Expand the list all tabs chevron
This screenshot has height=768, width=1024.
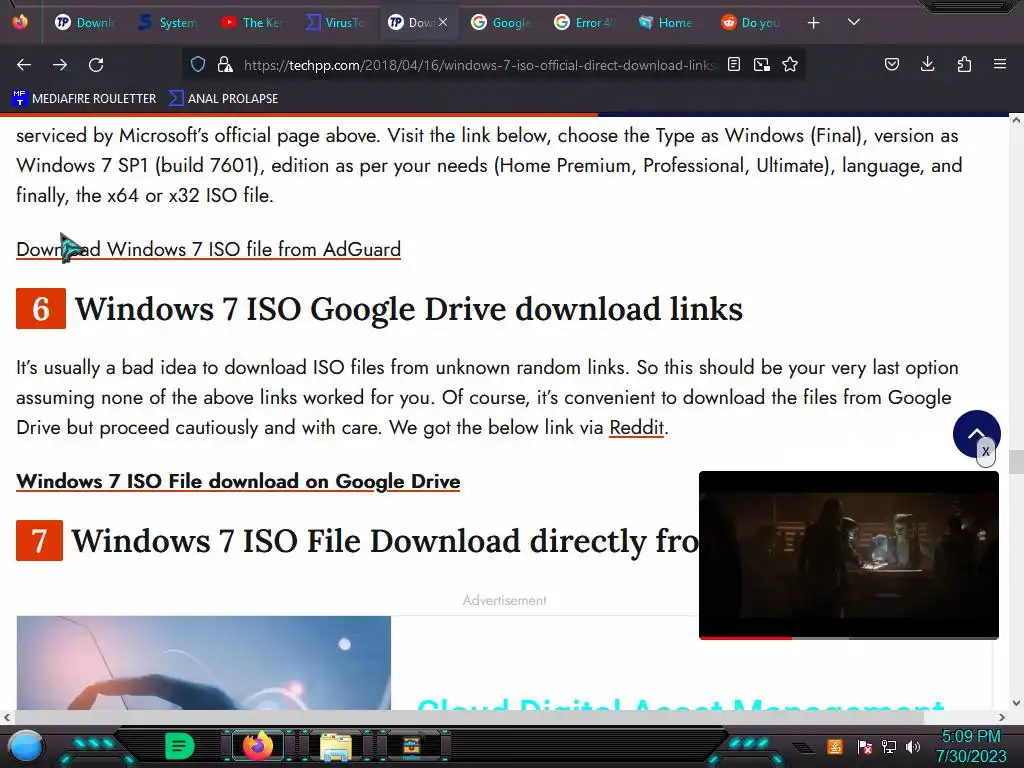[x=854, y=22]
